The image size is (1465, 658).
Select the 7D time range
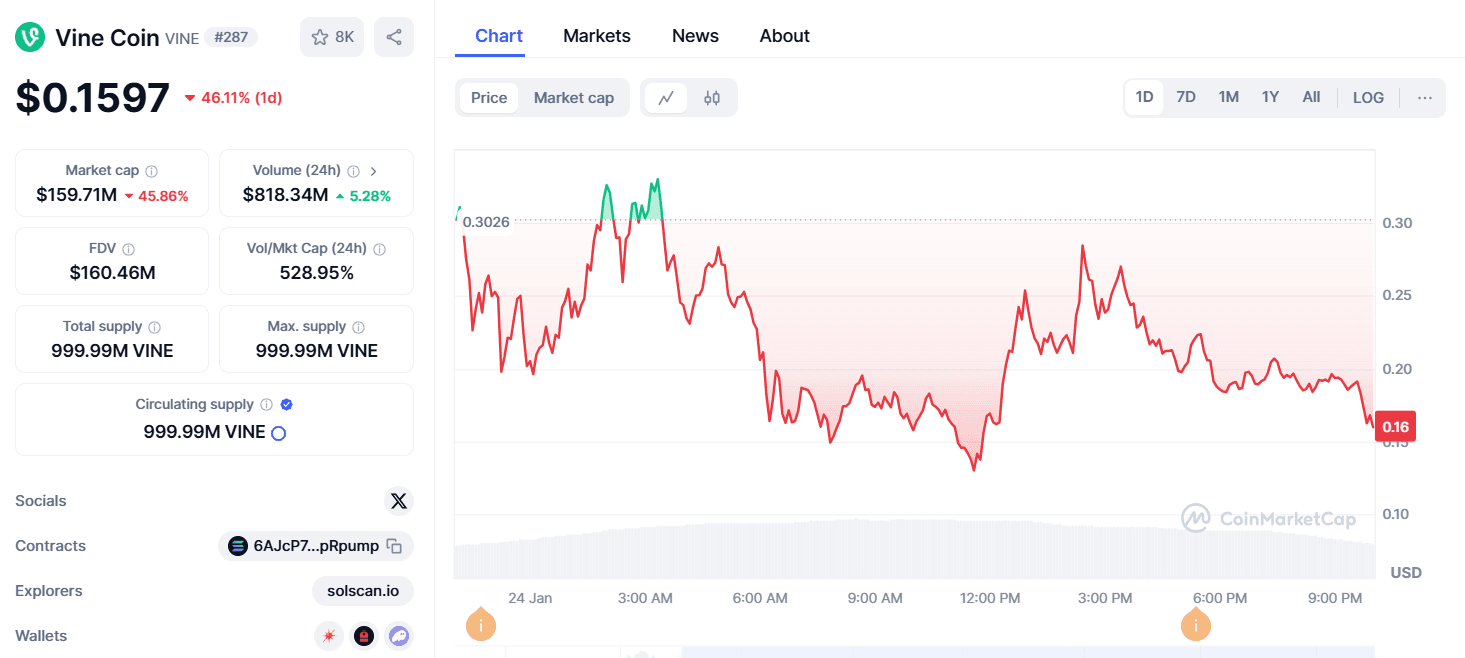pos(1186,97)
